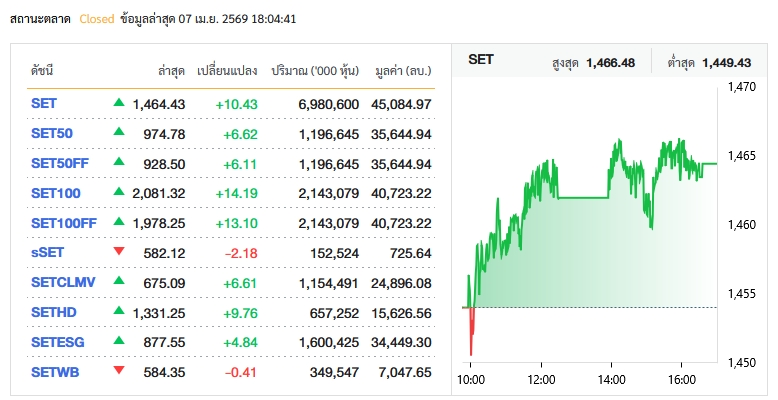Viewport: 778px width, 400px height.
Task: Open the SETWB index link
Action: [54, 372]
